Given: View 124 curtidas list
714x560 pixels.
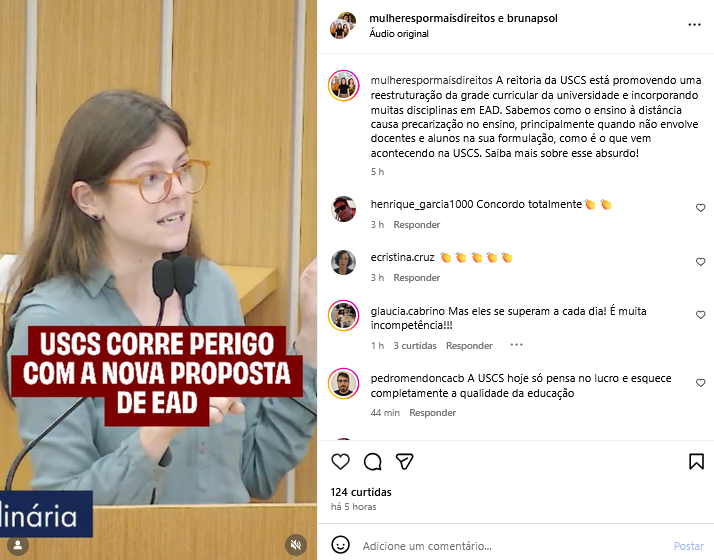Looking at the screenshot, I should [361, 492].
